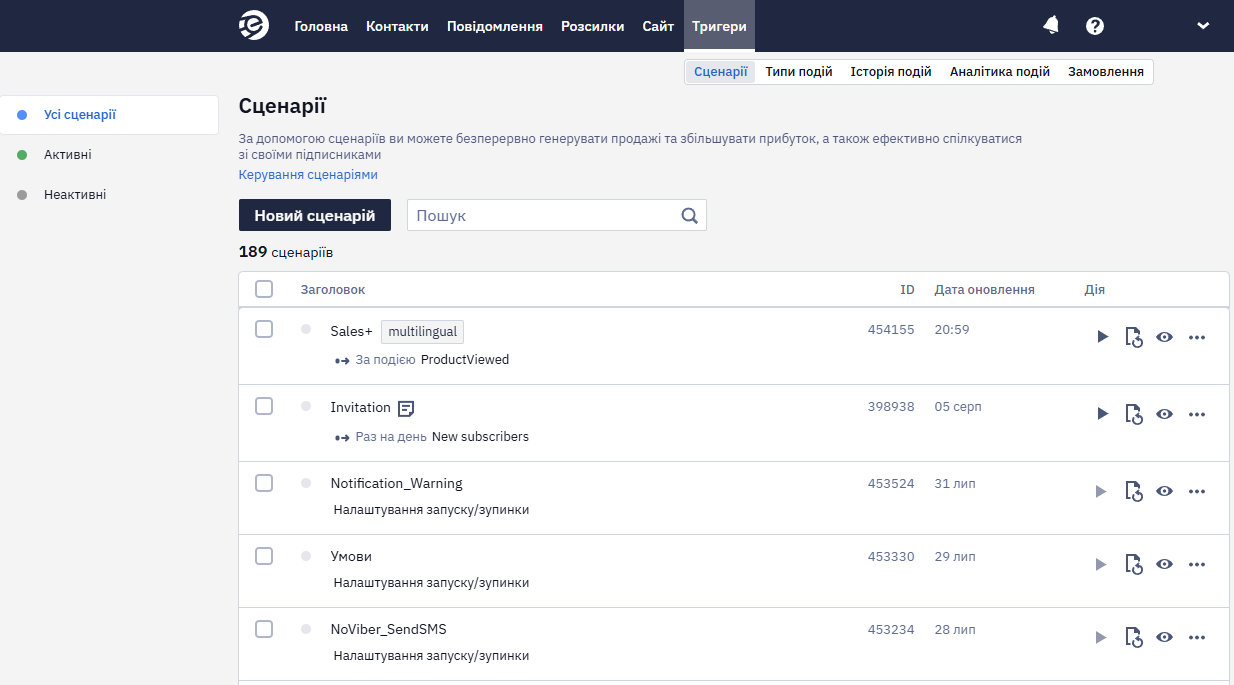Filter by Активні scenarios
Image resolution: width=1234 pixels, height=685 pixels.
click(68, 155)
